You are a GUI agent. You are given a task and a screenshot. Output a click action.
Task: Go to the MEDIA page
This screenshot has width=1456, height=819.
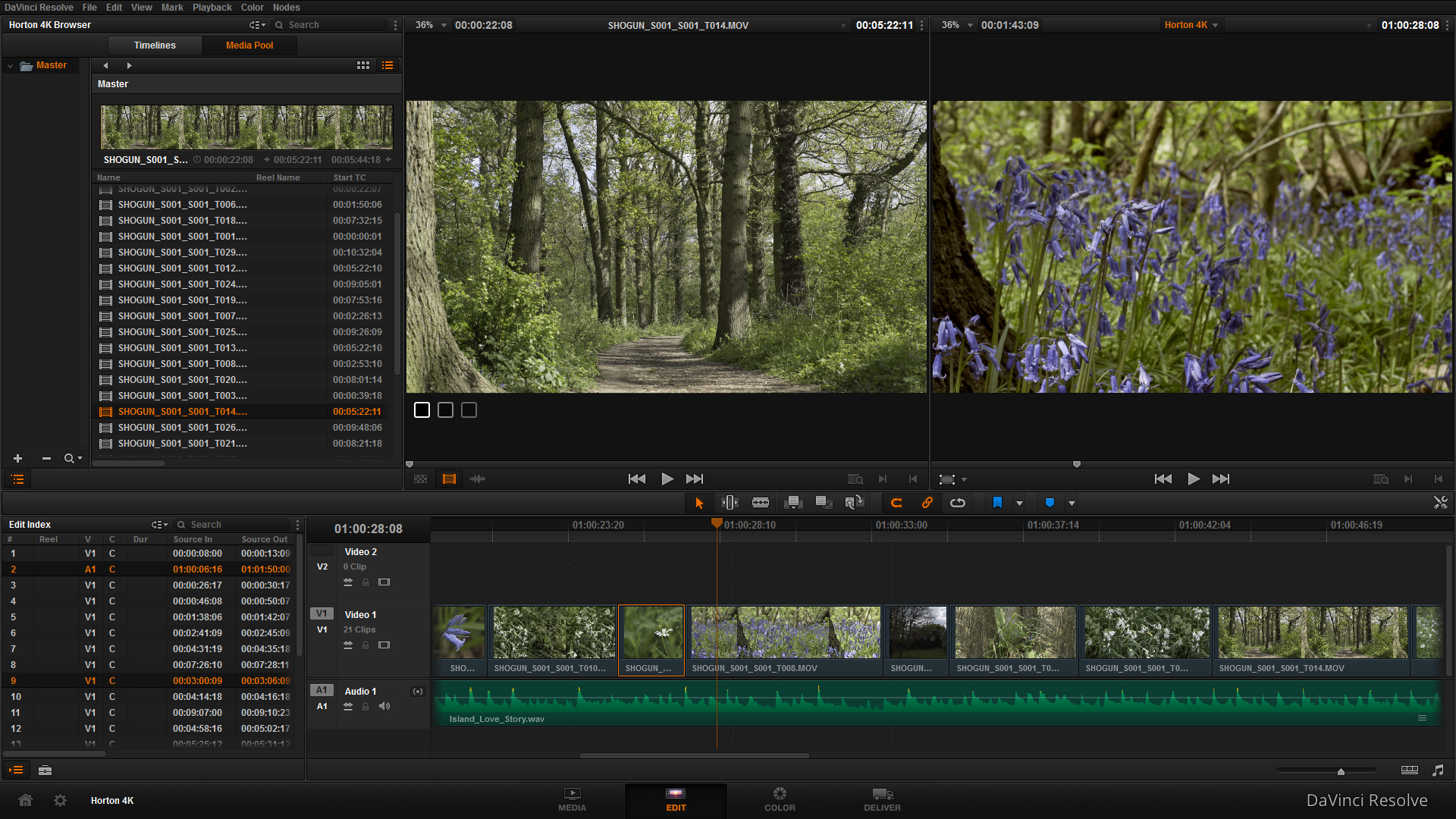click(x=573, y=800)
